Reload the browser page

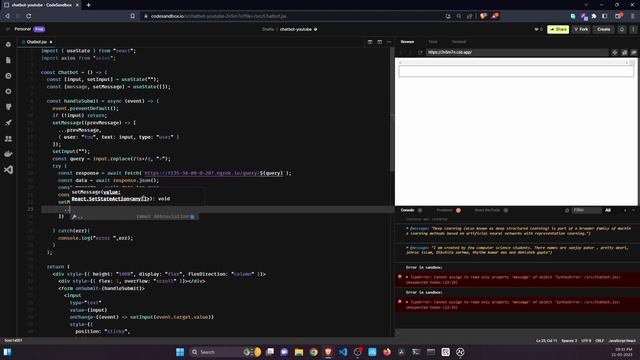coord(29,16)
